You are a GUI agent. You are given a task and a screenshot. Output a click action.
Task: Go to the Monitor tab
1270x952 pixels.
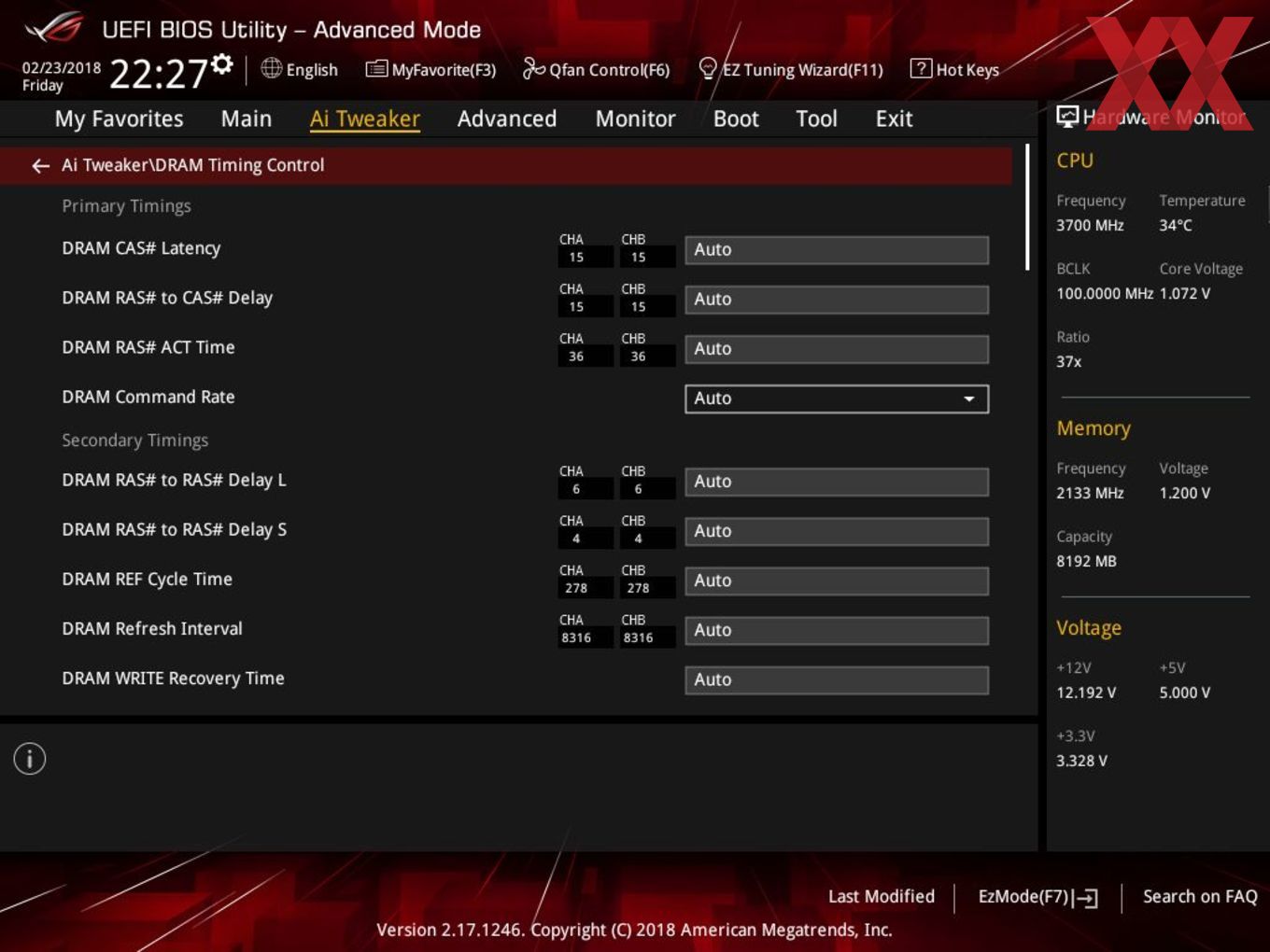[x=636, y=119]
